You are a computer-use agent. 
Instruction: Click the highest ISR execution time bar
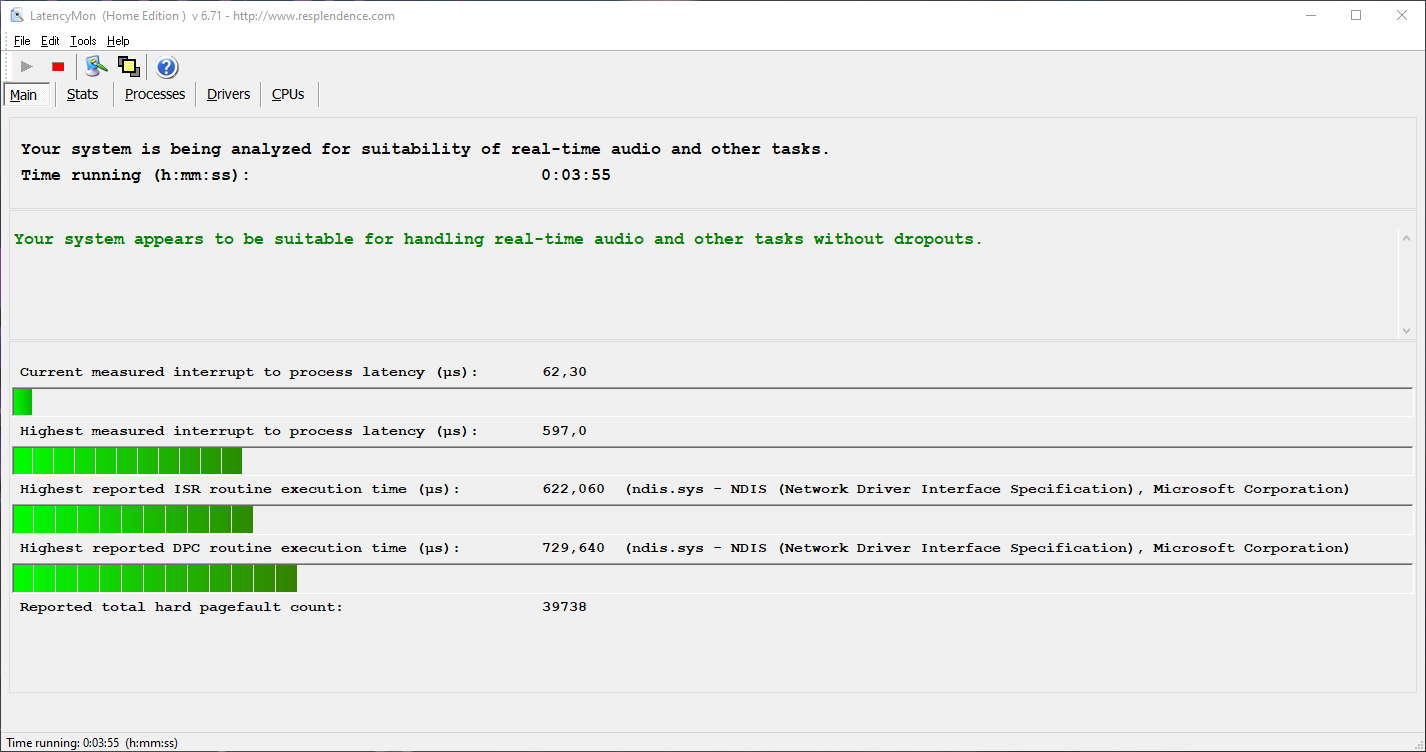click(x=713, y=519)
